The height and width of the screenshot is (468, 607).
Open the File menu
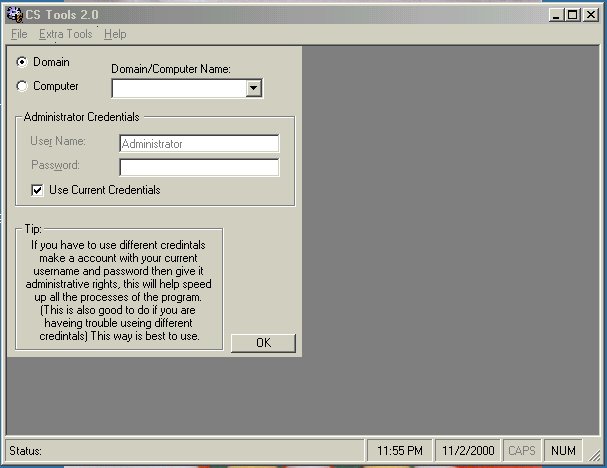pos(19,34)
